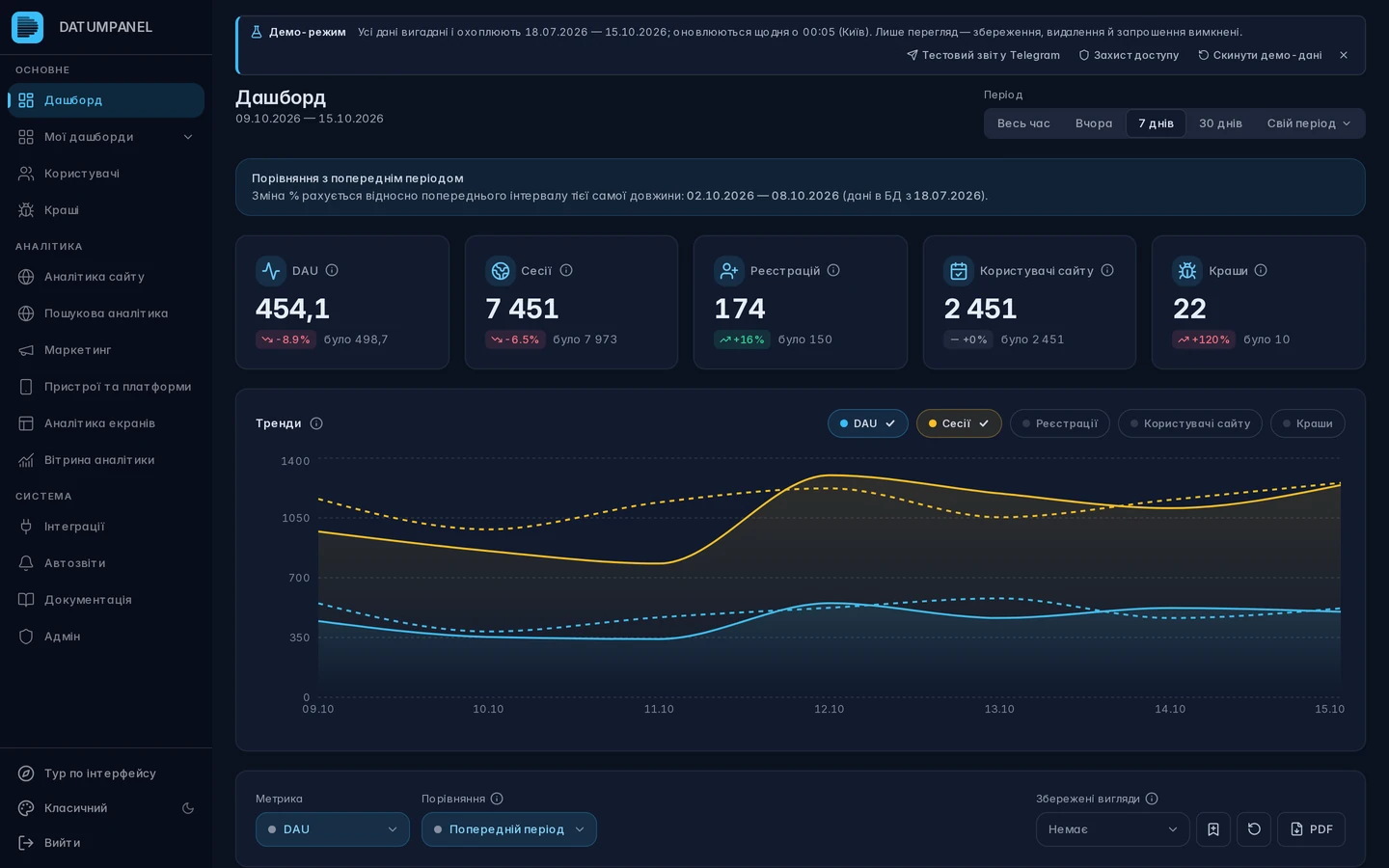Click Вийти to log out
Screen dimensions: 1389x868
pos(106,843)
